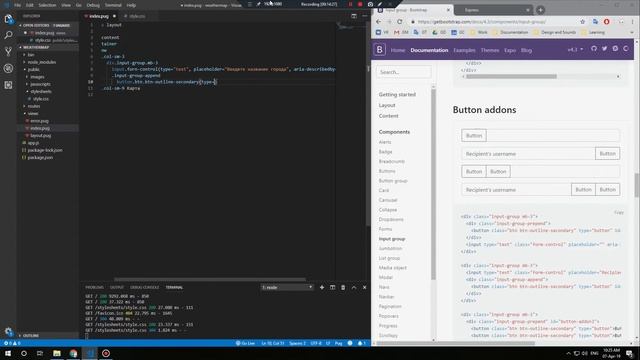Viewport: 640px width, 360px height.
Task: Click the errors and warnings status bar indicator
Action: (x=12, y=343)
